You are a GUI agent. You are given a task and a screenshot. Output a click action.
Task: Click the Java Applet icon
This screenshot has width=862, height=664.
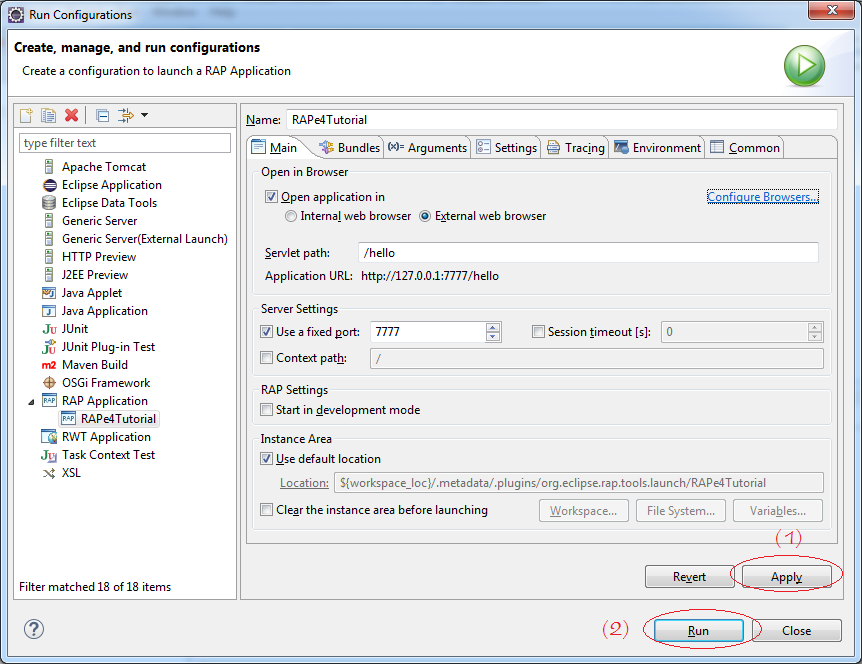pos(49,293)
